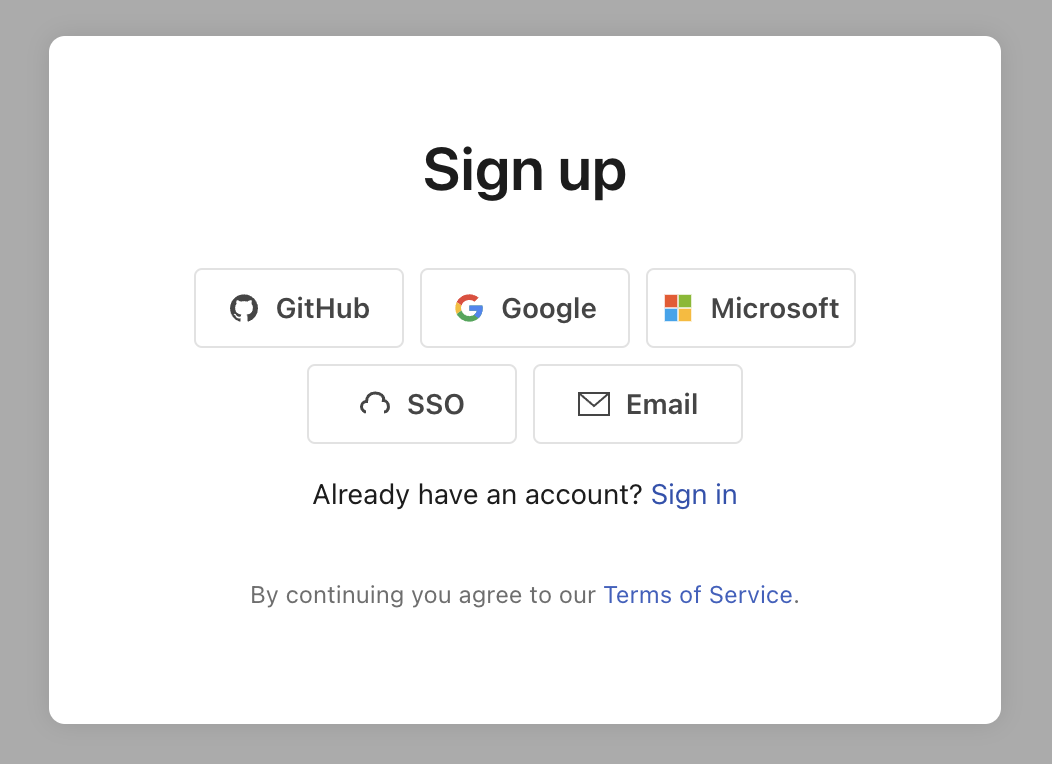Click the GitHub logo icon
1052x764 pixels.
(x=243, y=308)
